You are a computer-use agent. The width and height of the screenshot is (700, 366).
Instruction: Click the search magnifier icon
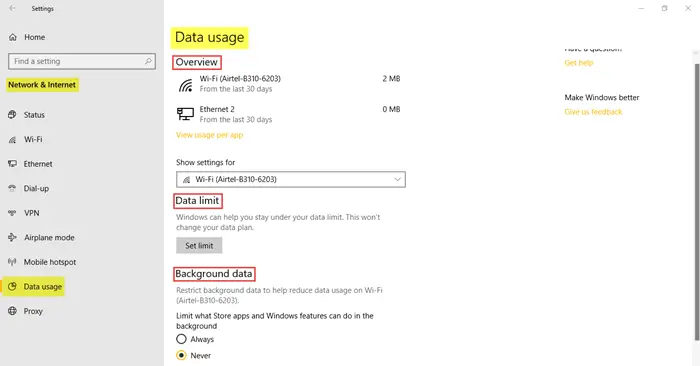pyautogui.click(x=148, y=61)
